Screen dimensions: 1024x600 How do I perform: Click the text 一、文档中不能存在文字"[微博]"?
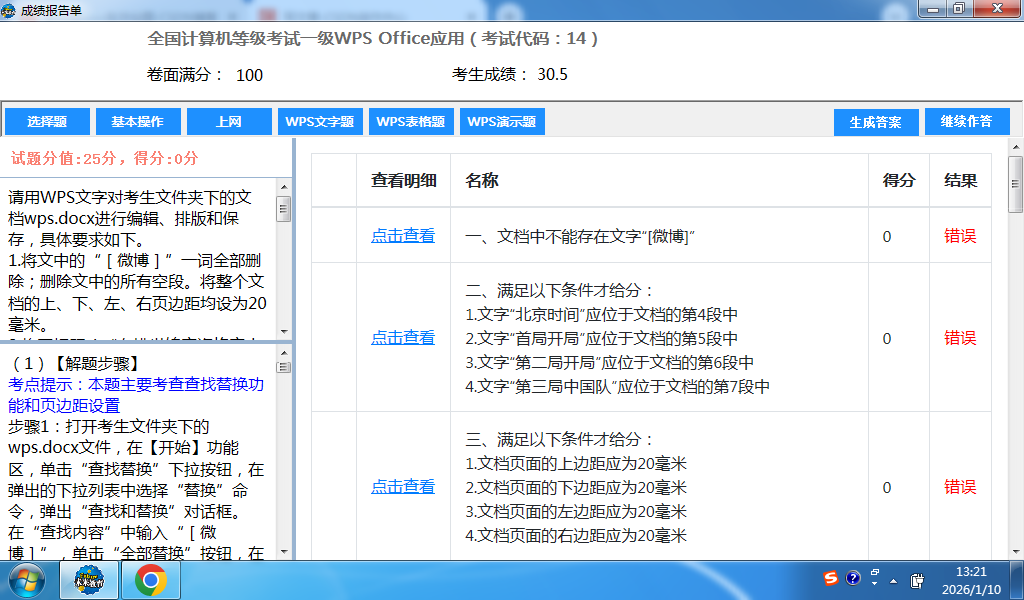[580, 236]
